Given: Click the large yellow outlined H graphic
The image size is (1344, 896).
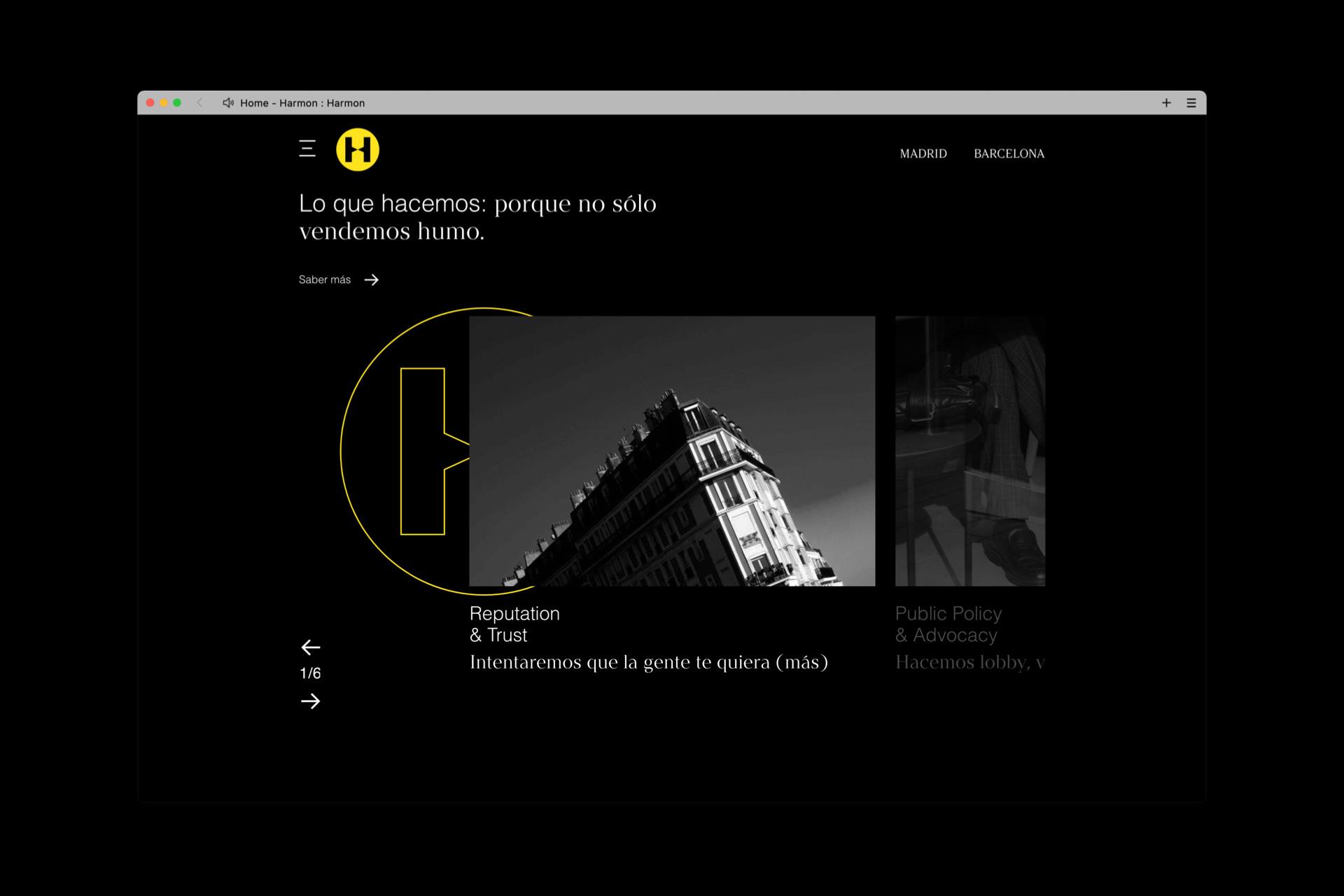Looking at the screenshot, I should 422,451.
